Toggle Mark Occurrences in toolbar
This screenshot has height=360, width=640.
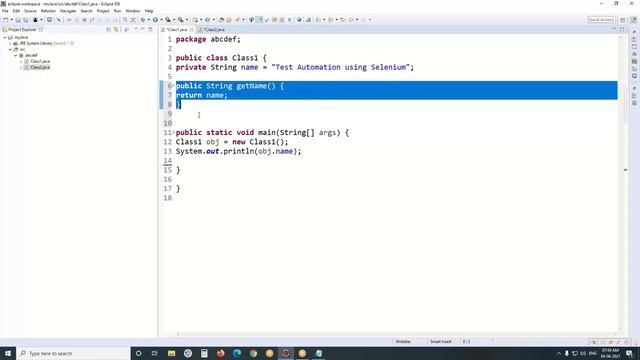(259, 20)
